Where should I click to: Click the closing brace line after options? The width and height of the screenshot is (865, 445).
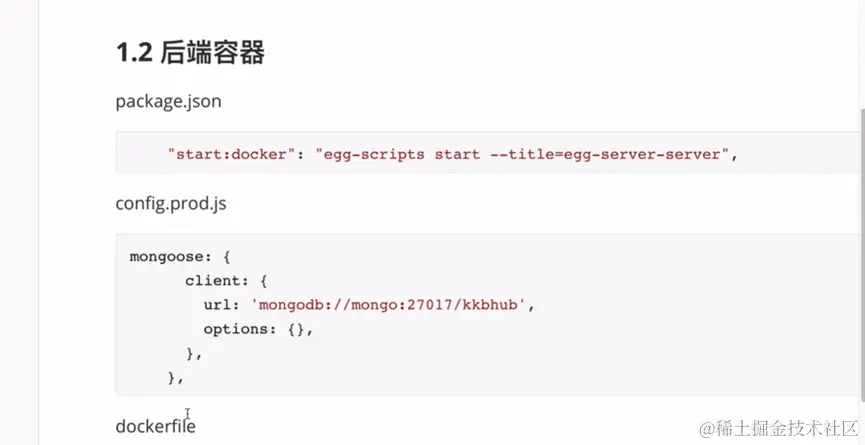(x=194, y=353)
